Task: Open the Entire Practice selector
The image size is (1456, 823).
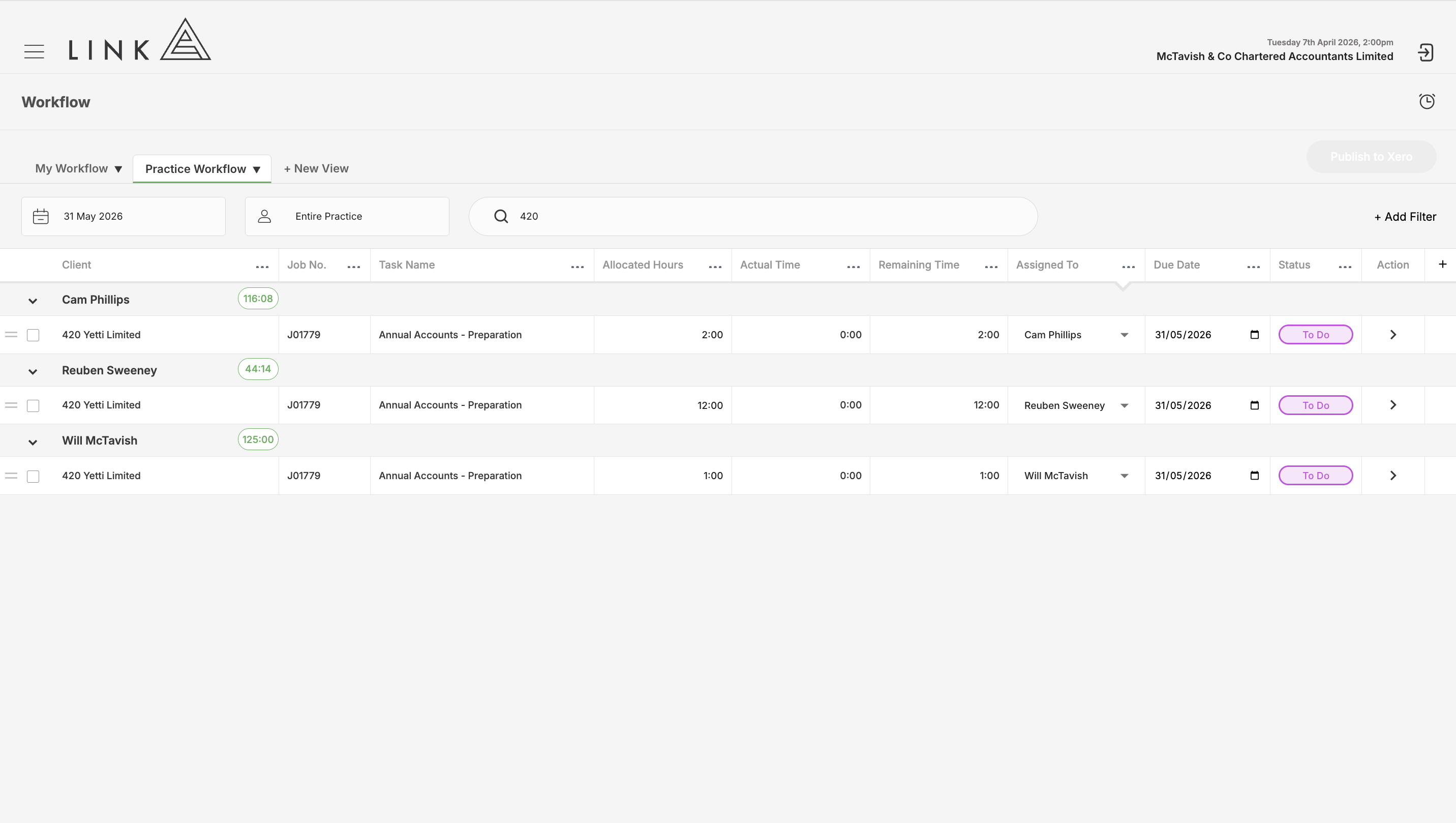Action: click(347, 217)
